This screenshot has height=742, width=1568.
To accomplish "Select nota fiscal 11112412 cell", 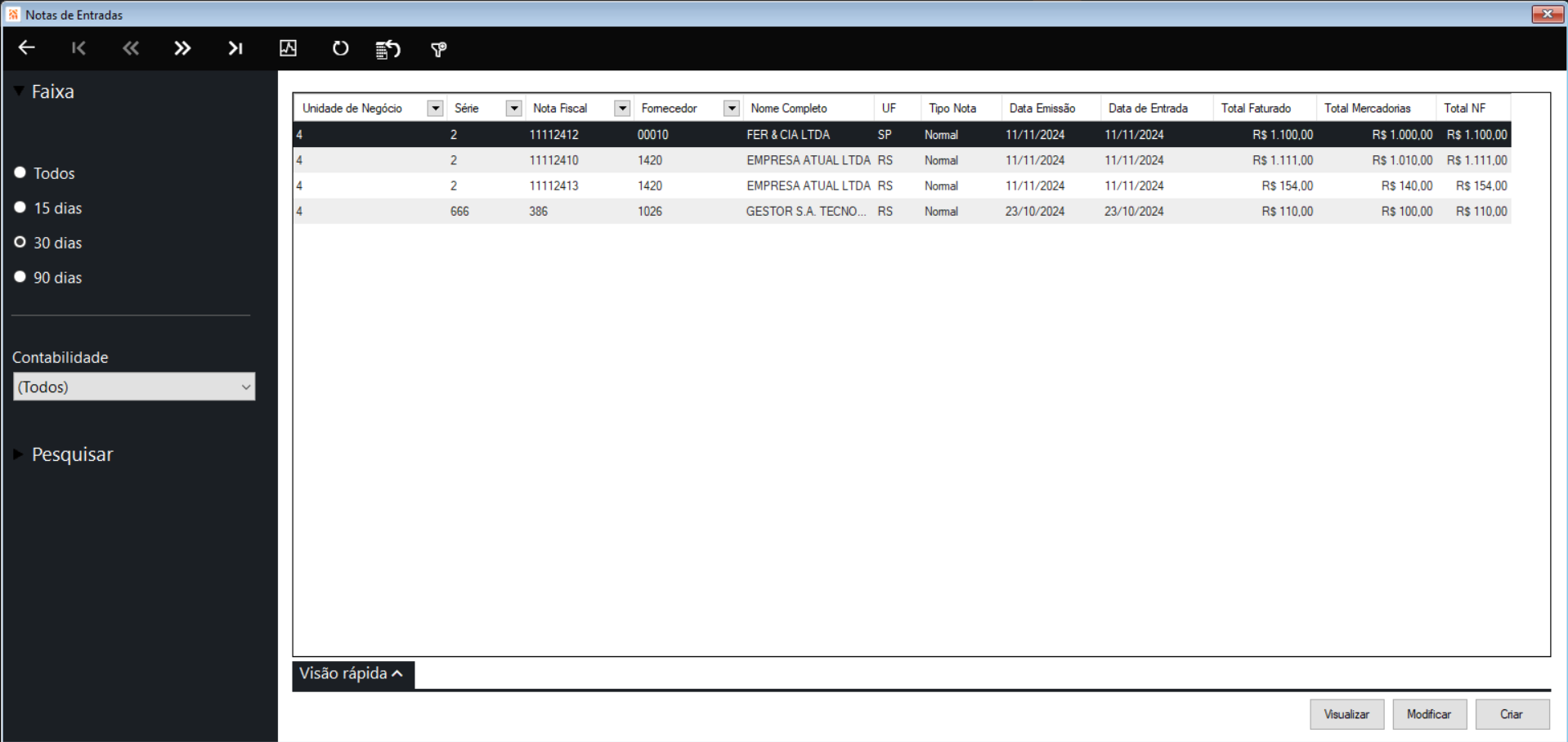I will pyautogui.click(x=580, y=135).
